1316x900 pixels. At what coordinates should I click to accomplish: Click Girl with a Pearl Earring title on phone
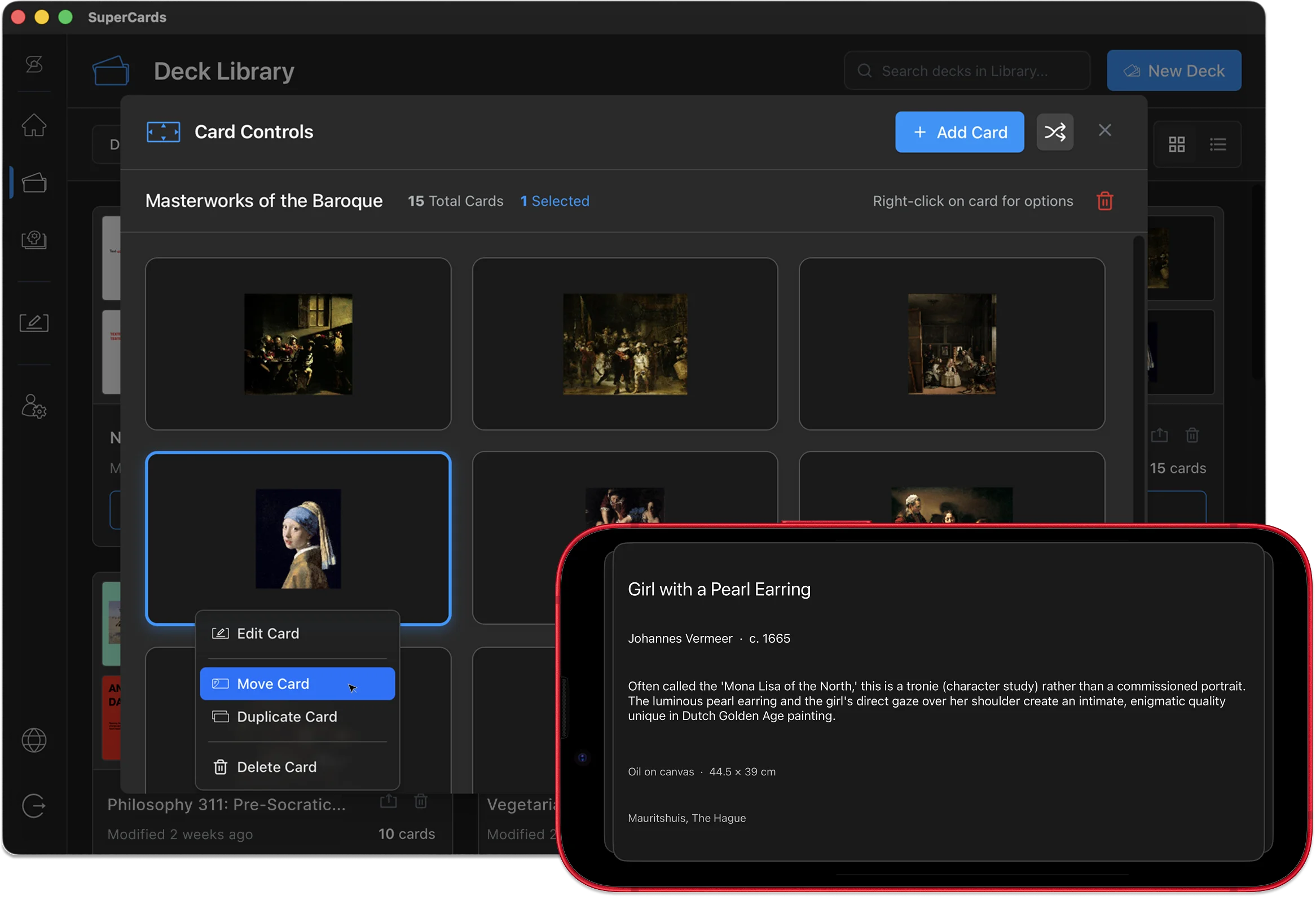[720, 590]
